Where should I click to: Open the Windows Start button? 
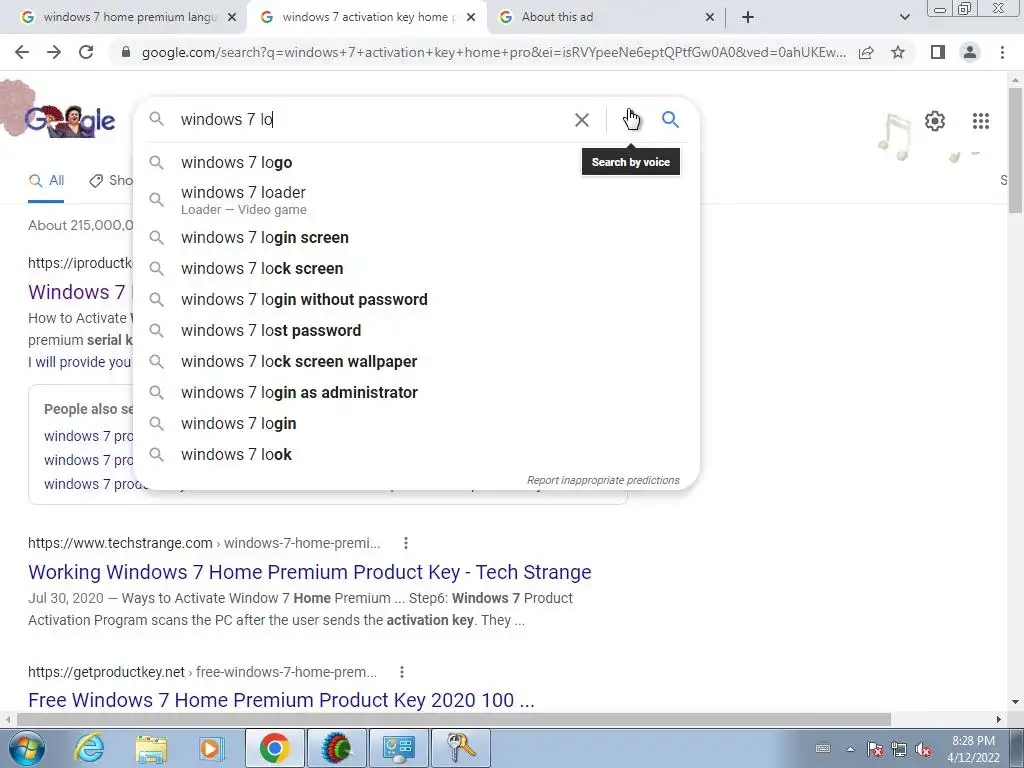pyautogui.click(x=26, y=748)
